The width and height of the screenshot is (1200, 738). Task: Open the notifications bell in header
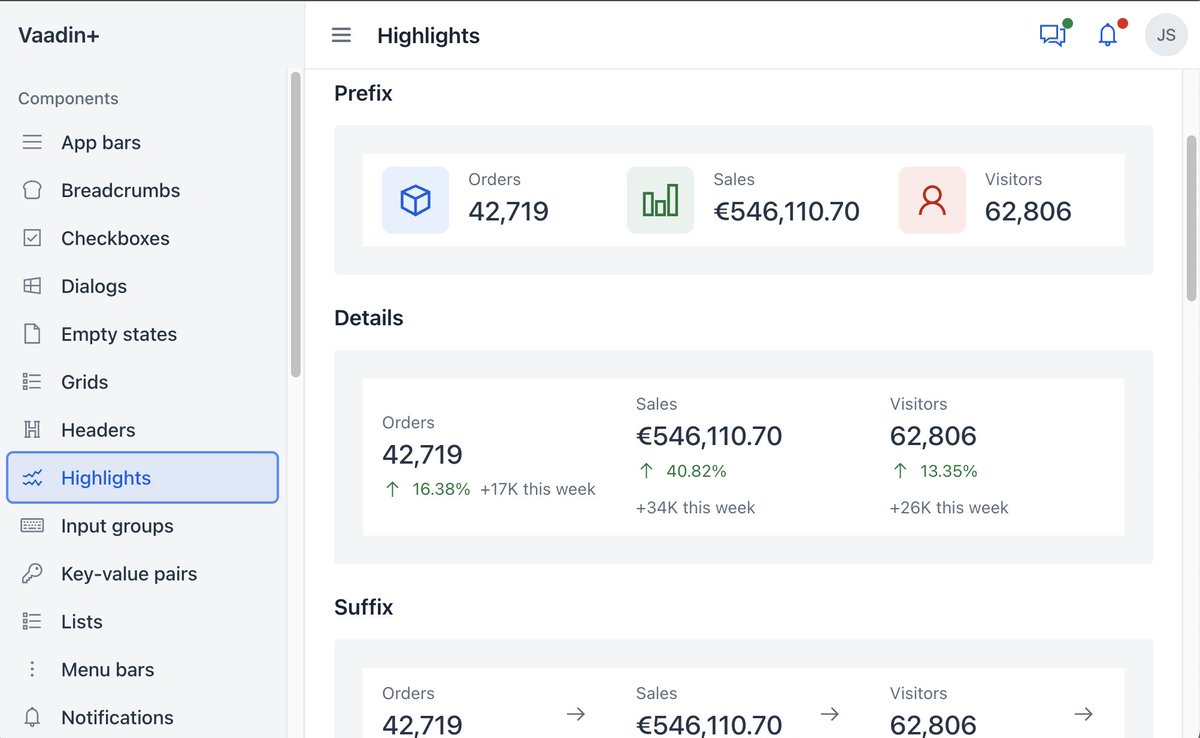pyautogui.click(x=1107, y=35)
